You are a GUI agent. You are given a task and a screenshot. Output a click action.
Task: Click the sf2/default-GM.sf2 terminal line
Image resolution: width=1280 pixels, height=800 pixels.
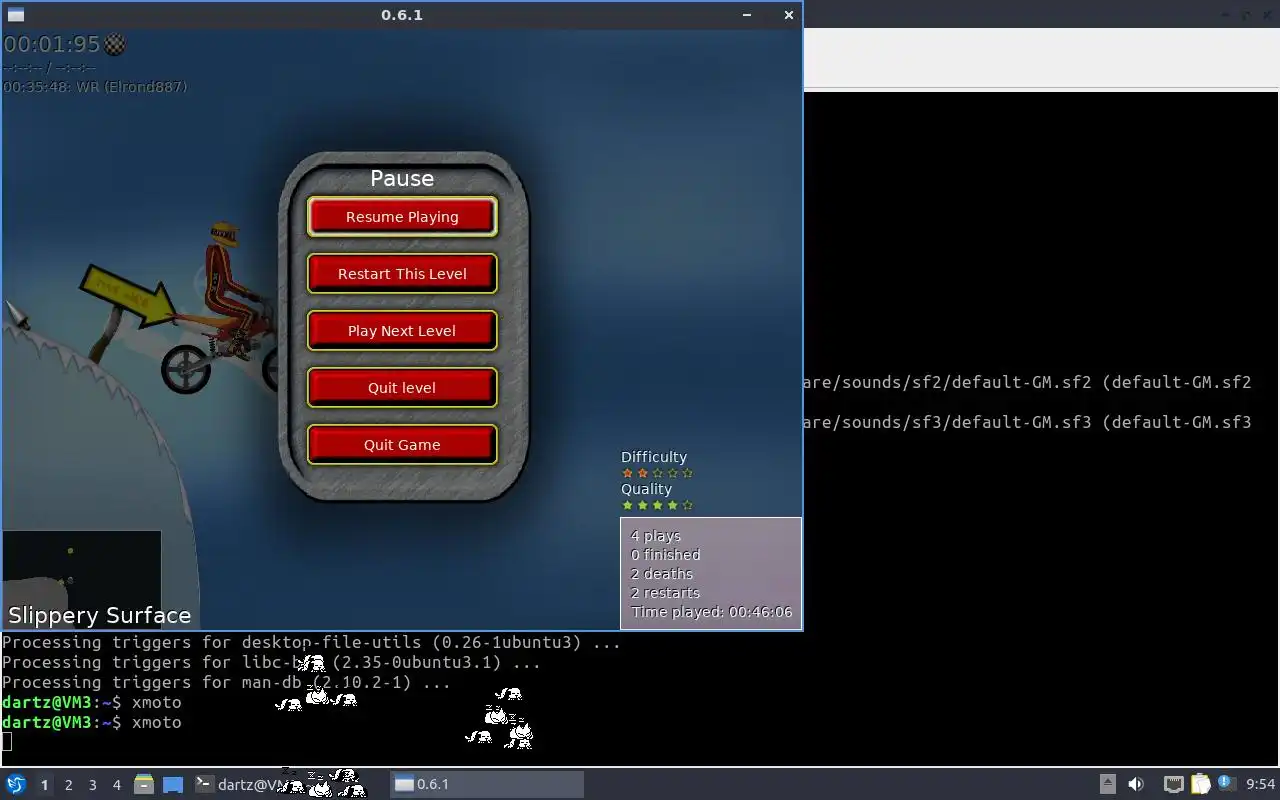click(x=1028, y=382)
